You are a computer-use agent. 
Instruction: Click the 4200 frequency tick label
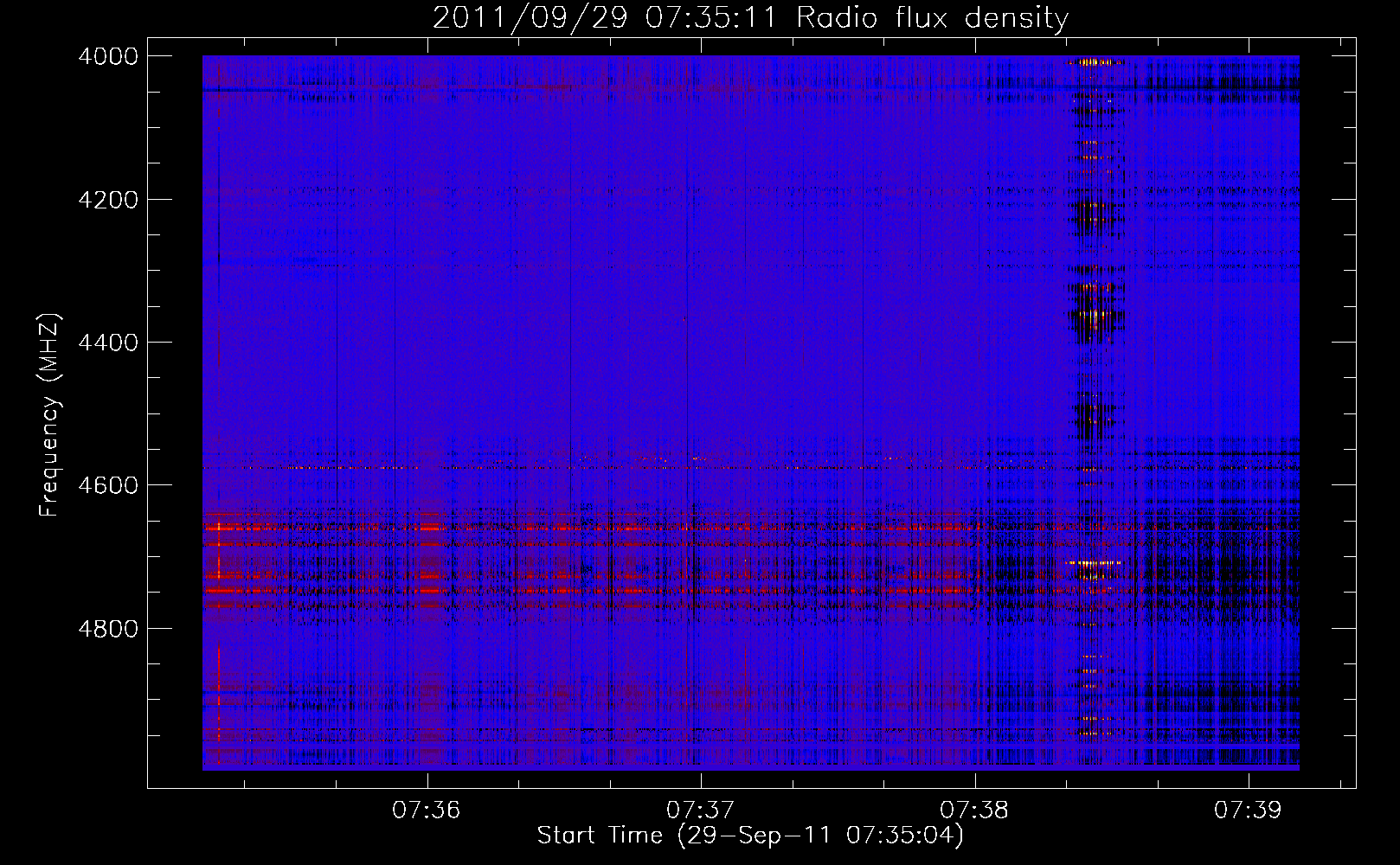(107, 200)
